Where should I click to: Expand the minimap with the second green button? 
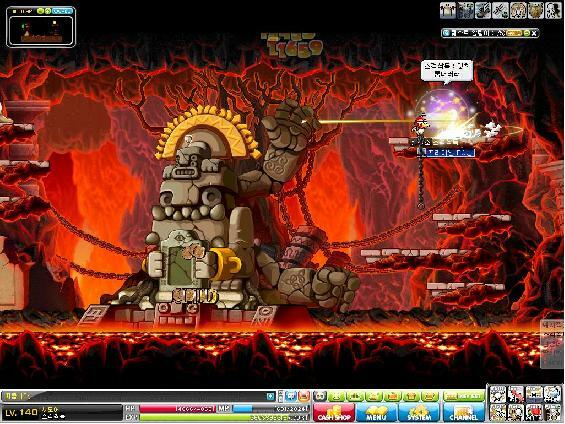click(48, 11)
